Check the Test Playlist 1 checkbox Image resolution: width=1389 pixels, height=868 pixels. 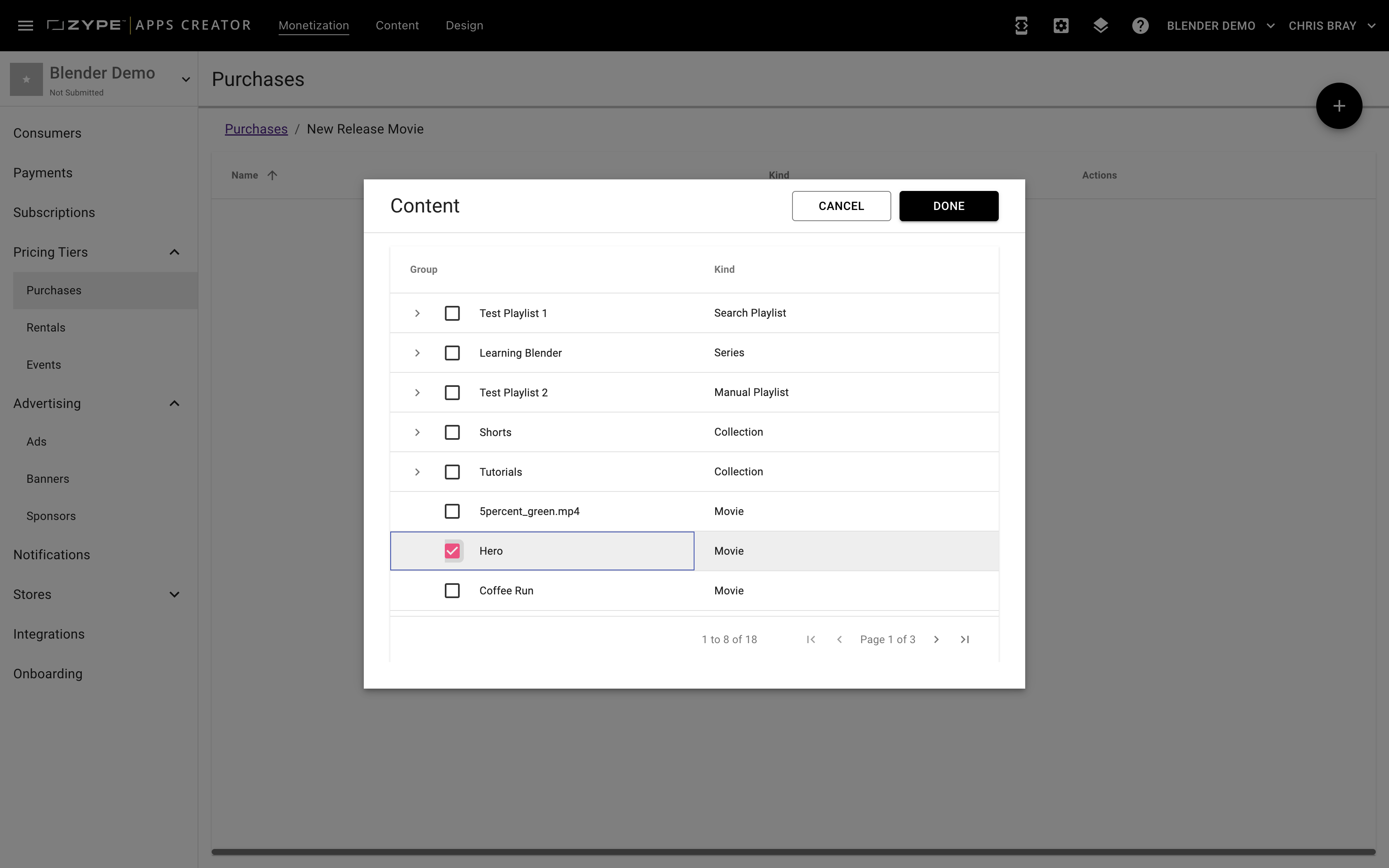pyautogui.click(x=452, y=313)
